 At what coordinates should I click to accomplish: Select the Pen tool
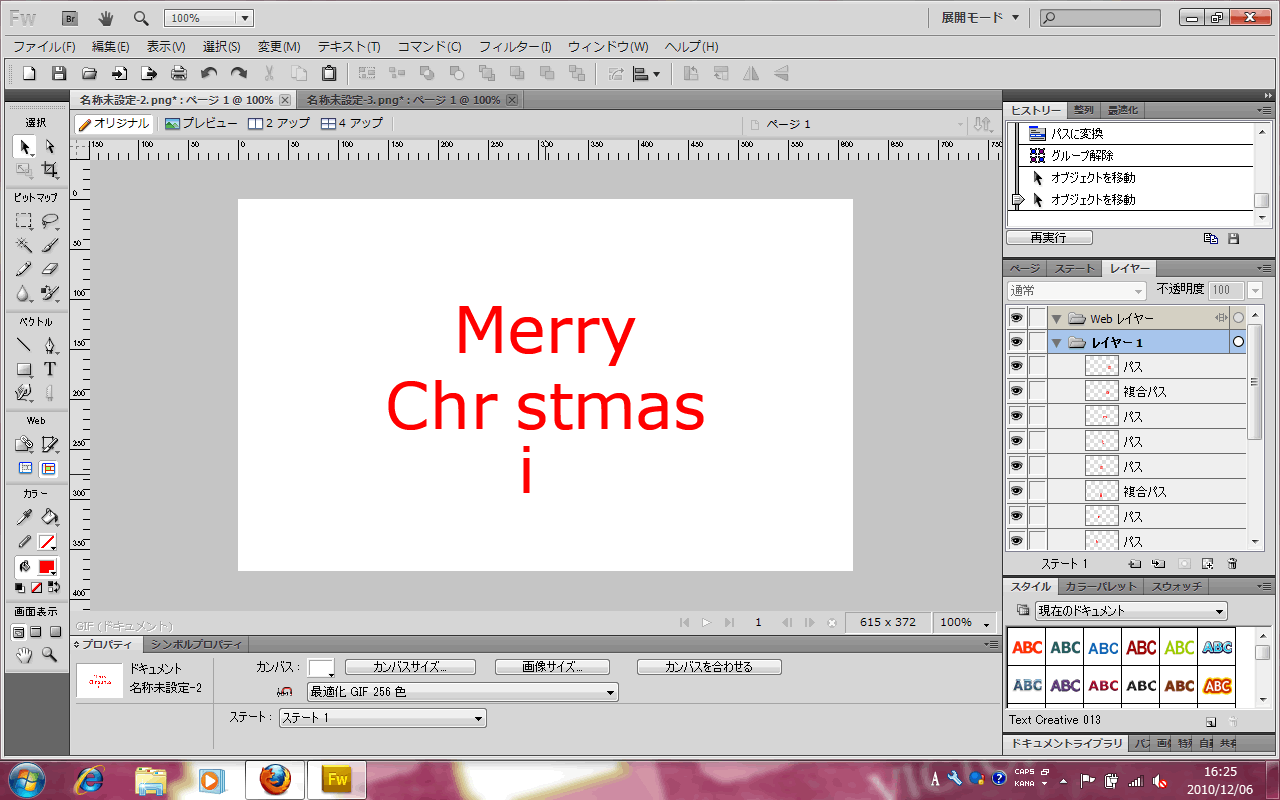(49, 345)
